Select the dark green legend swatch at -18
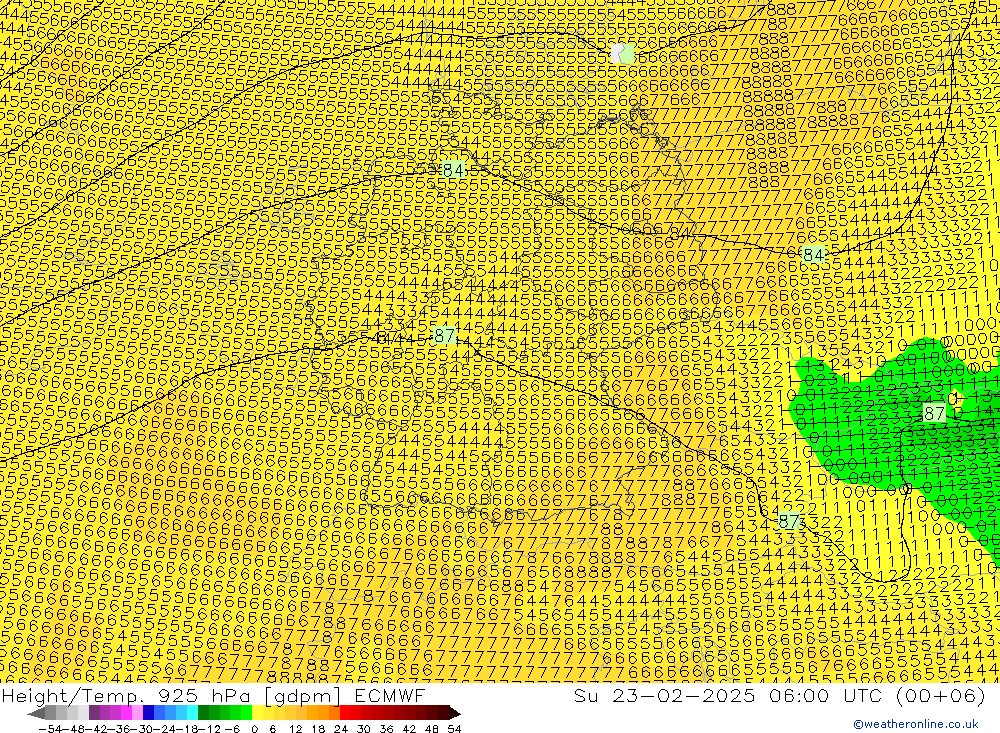1000x733 pixels. pos(203,713)
